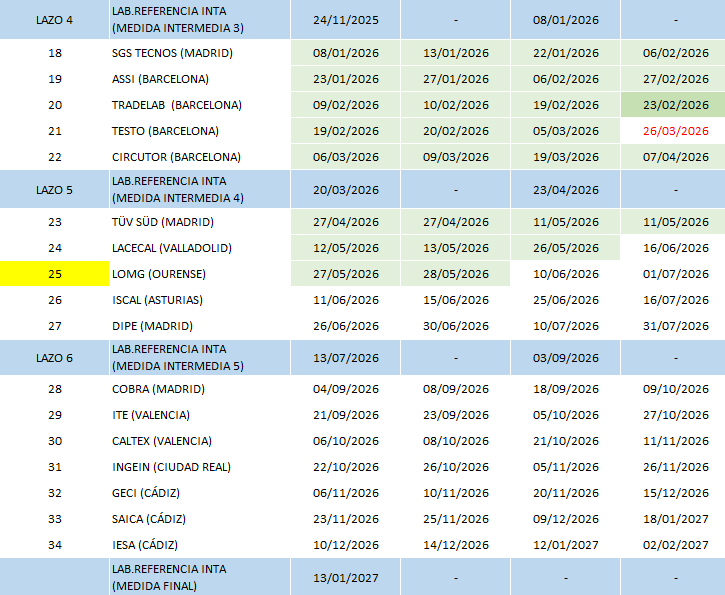Select the TÜV SÜD (MADRID) cell
The height and width of the screenshot is (595, 725).
coord(199,222)
